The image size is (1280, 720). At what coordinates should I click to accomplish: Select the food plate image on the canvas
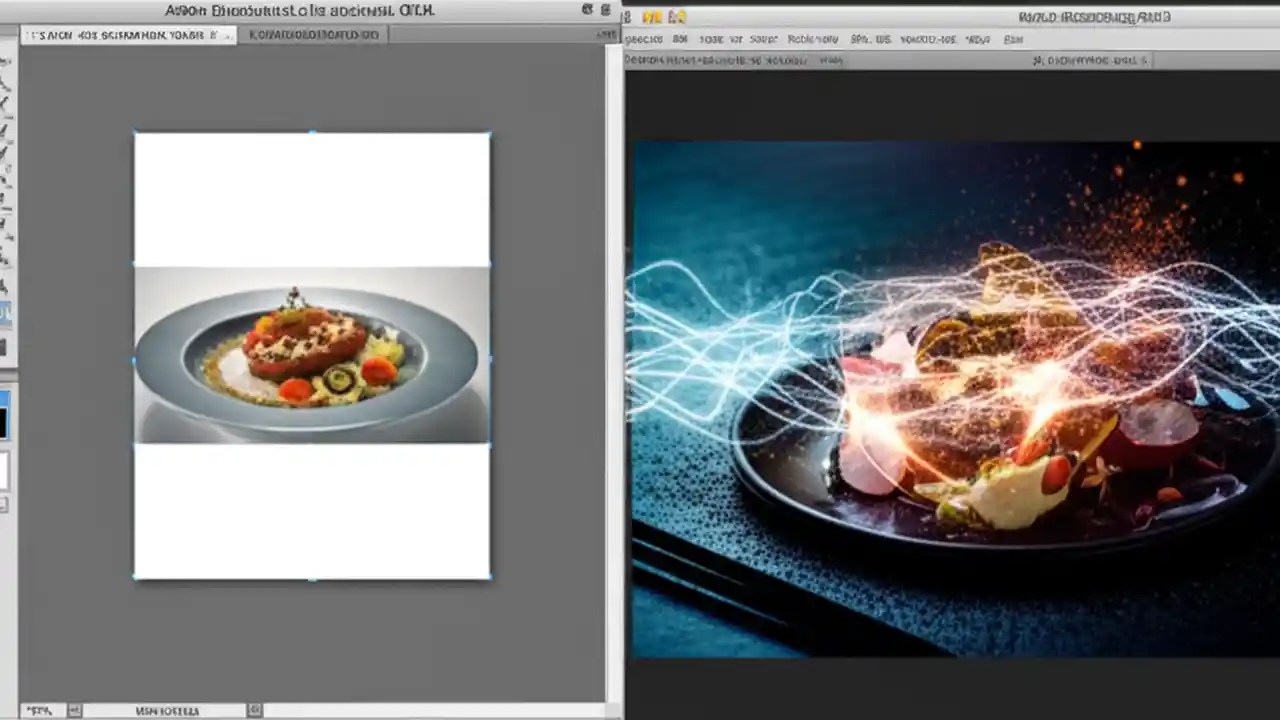tap(312, 355)
